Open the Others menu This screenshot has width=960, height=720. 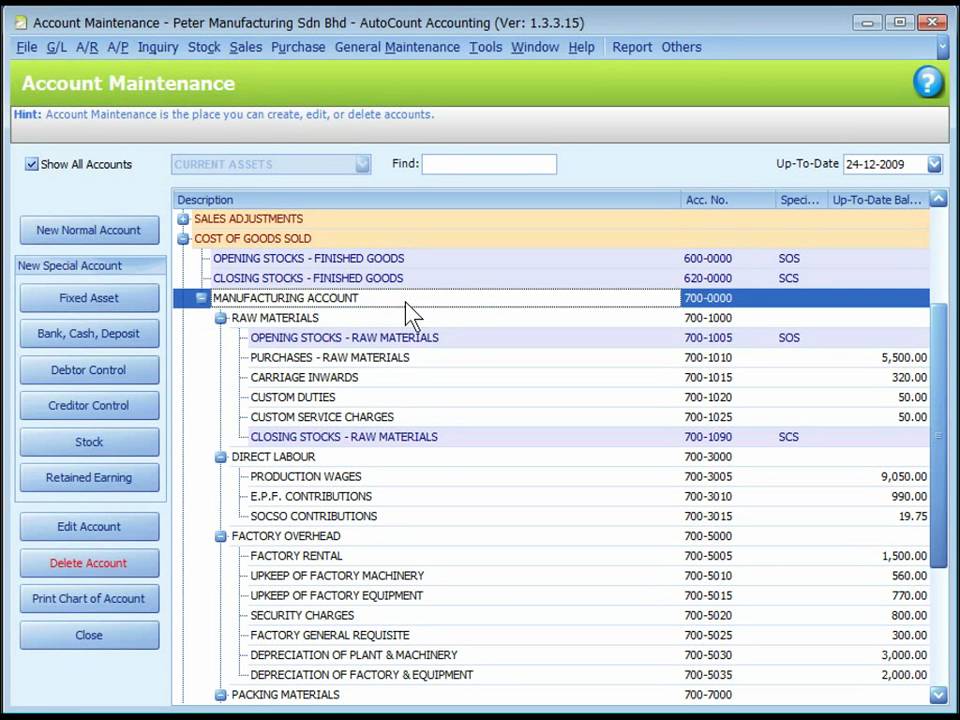(x=681, y=47)
